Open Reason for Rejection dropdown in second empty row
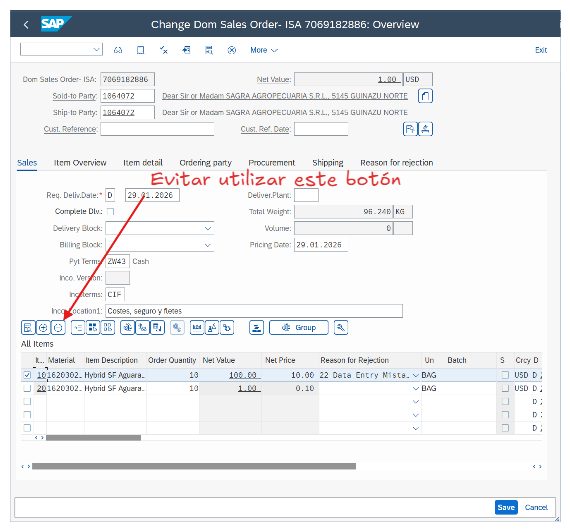570x532 pixels. [x=416, y=415]
